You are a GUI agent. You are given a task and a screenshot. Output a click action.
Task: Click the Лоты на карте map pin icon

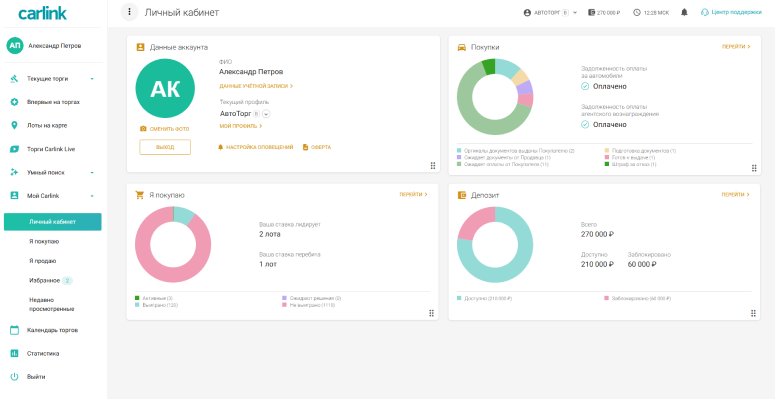pyautogui.click(x=14, y=125)
